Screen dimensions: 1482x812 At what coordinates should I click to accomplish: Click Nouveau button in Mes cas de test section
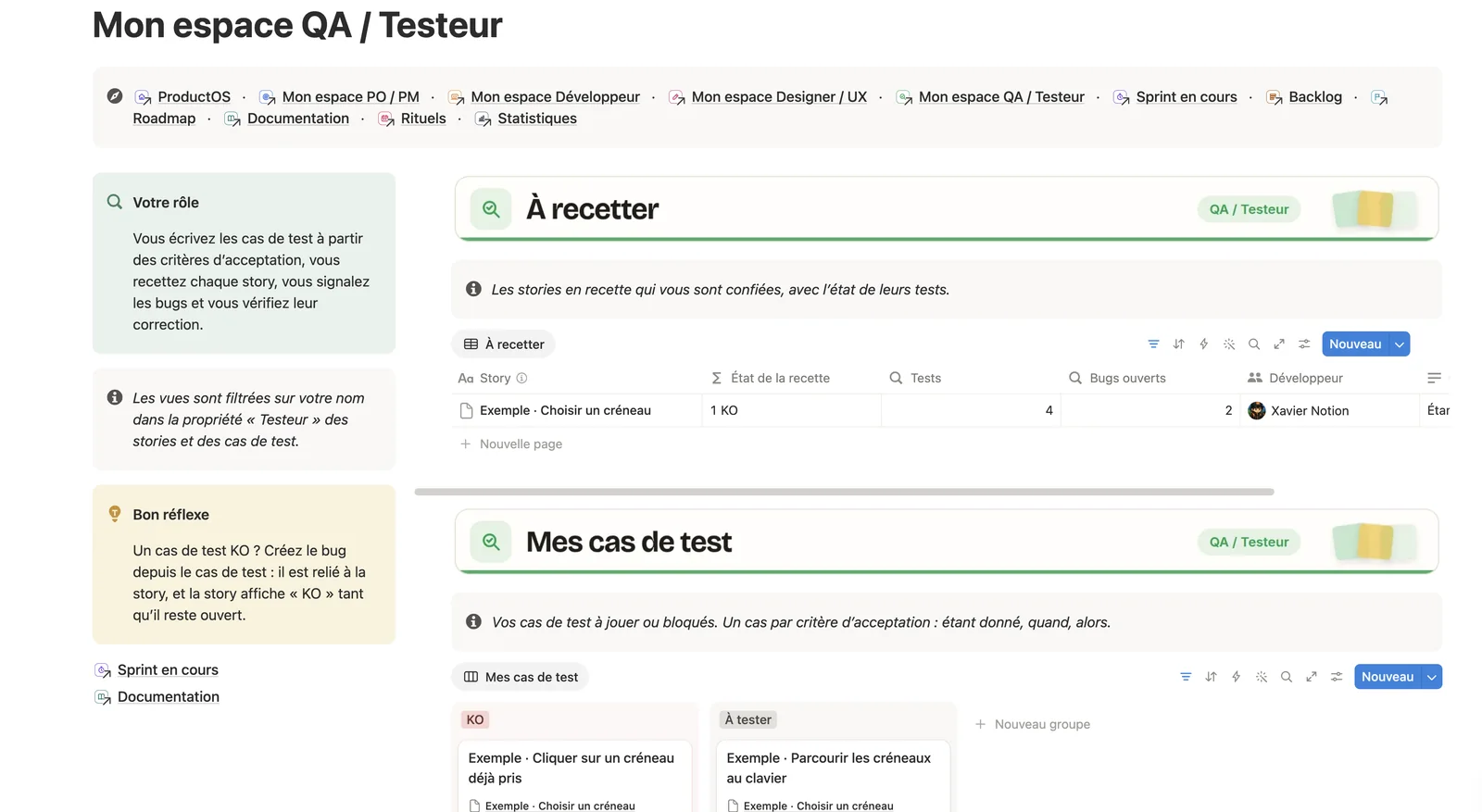pos(1388,677)
